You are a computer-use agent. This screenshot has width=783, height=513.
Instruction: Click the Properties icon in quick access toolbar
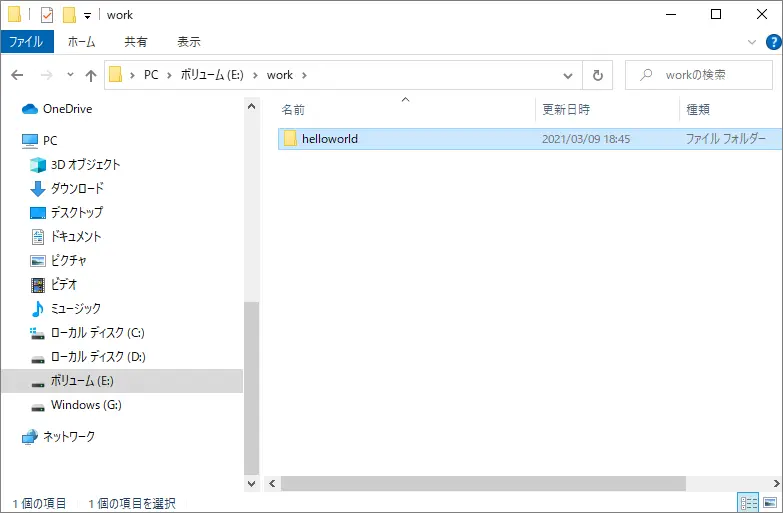[x=47, y=15]
